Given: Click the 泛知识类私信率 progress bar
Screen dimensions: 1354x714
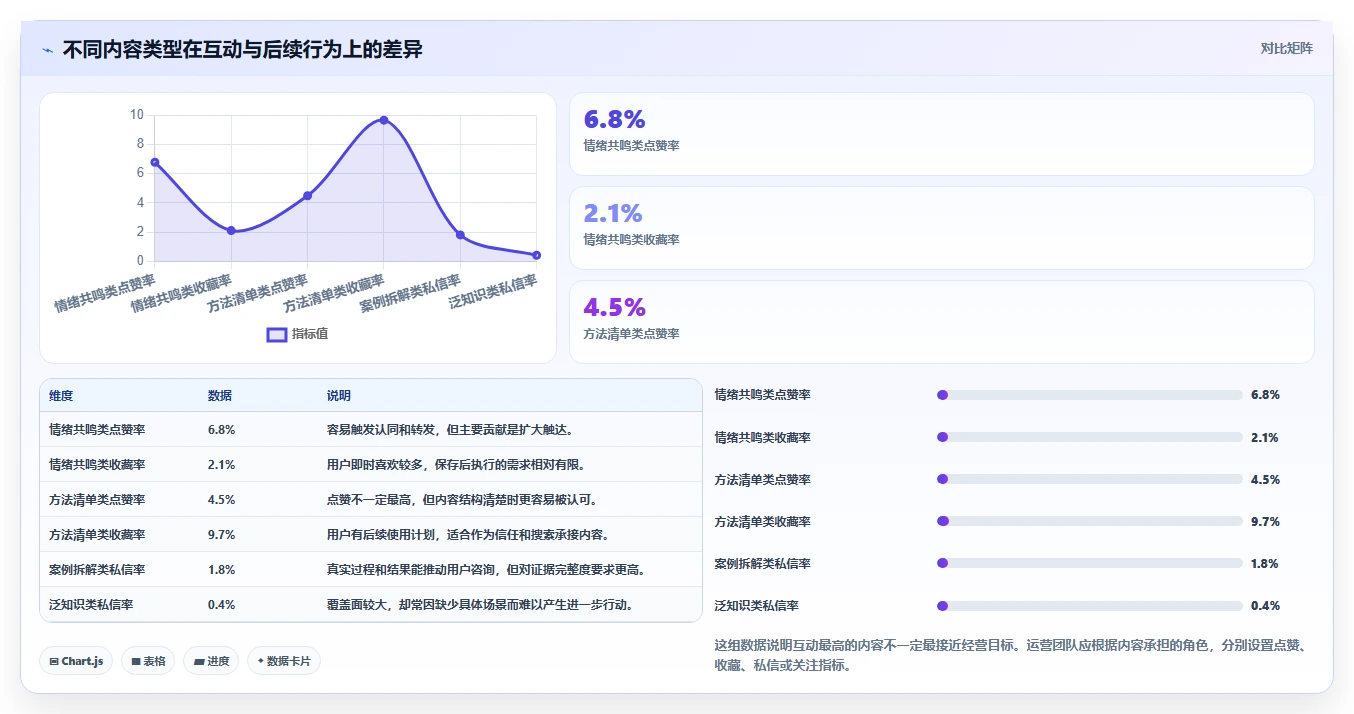Looking at the screenshot, I should [1089, 605].
